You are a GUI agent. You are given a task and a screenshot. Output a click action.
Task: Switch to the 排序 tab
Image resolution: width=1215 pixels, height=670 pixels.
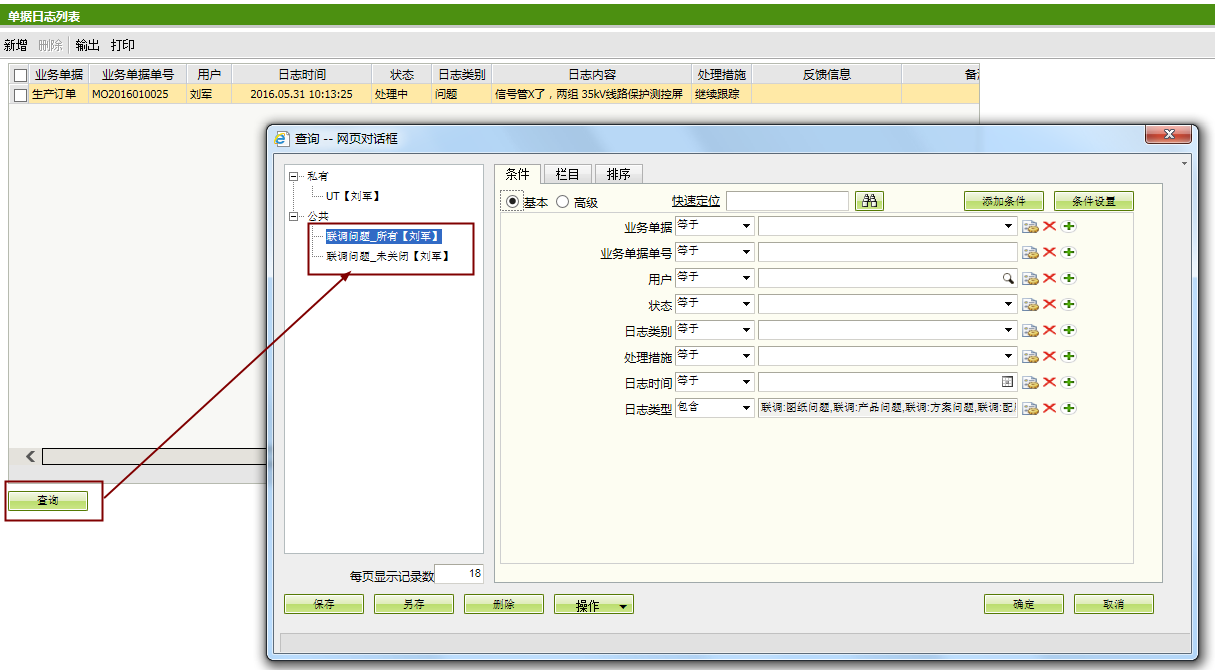(619, 174)
